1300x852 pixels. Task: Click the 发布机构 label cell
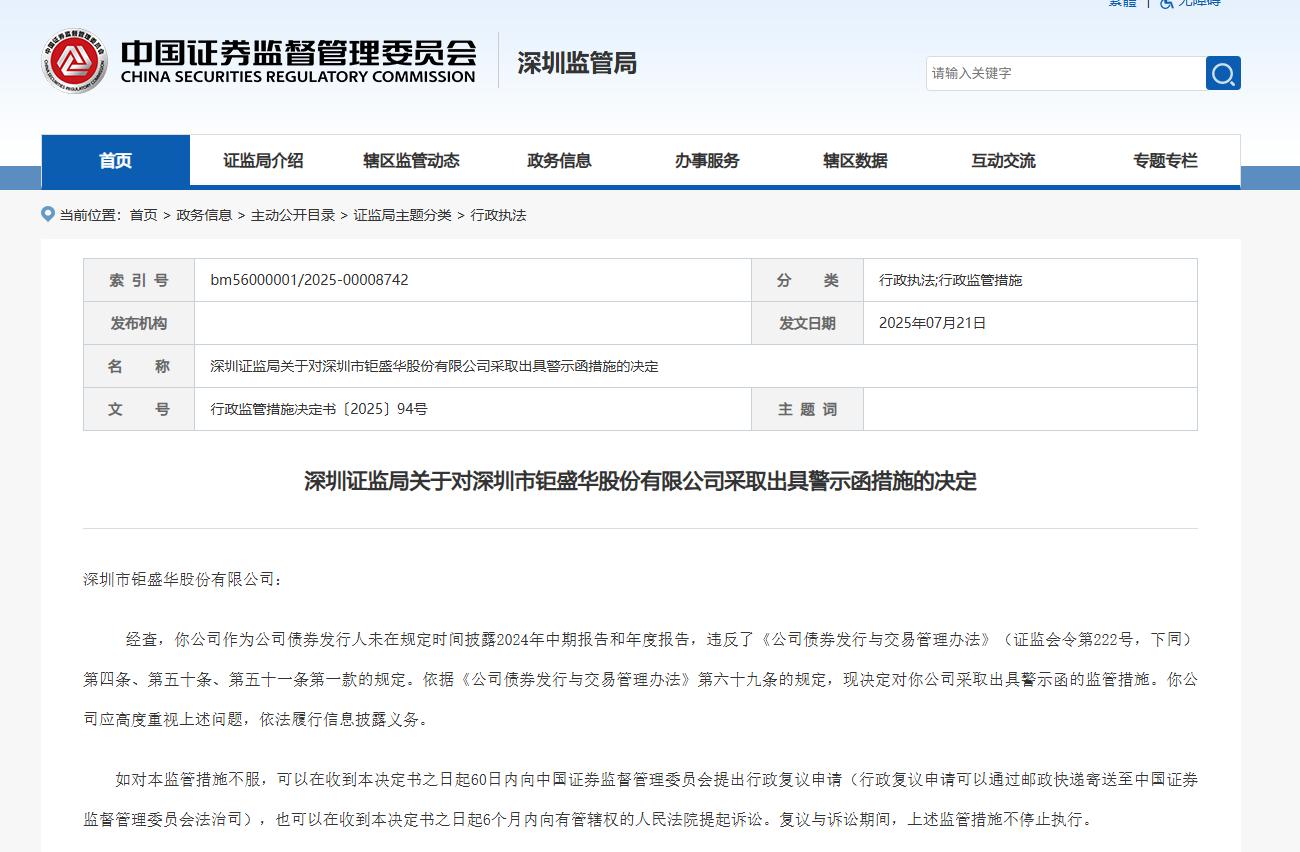pos(139,323)
